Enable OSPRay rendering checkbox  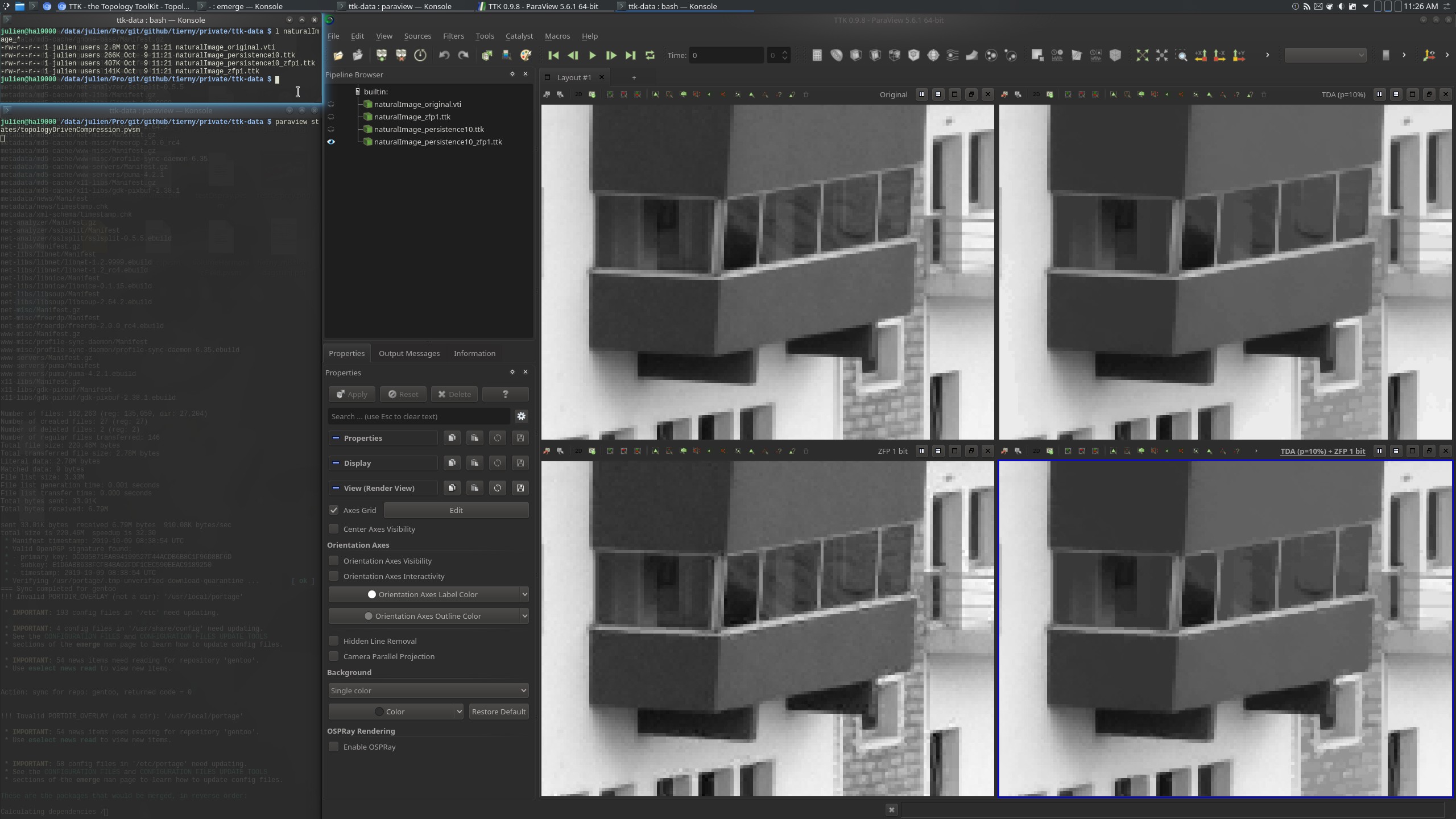coord(334,747)
